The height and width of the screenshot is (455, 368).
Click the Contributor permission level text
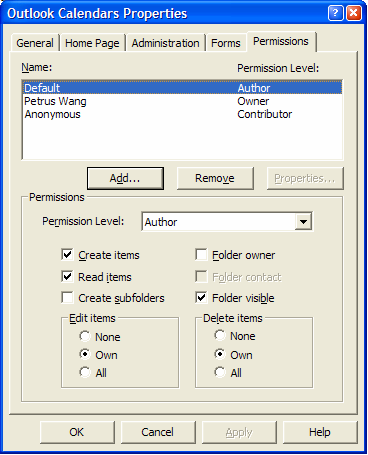point(265,114)
